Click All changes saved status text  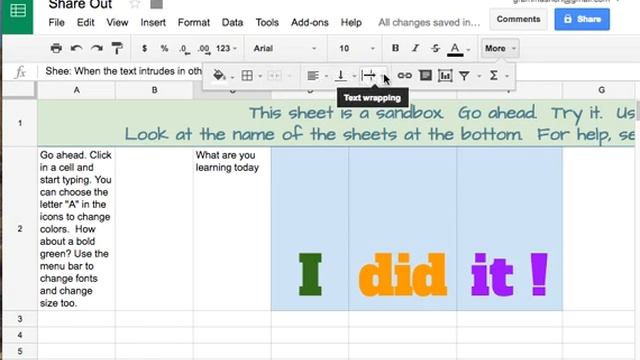[429, 22]
